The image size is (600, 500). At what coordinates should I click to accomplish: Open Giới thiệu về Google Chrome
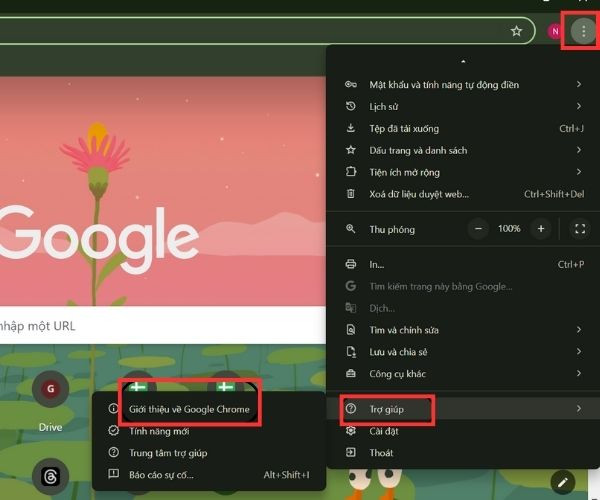209,409
